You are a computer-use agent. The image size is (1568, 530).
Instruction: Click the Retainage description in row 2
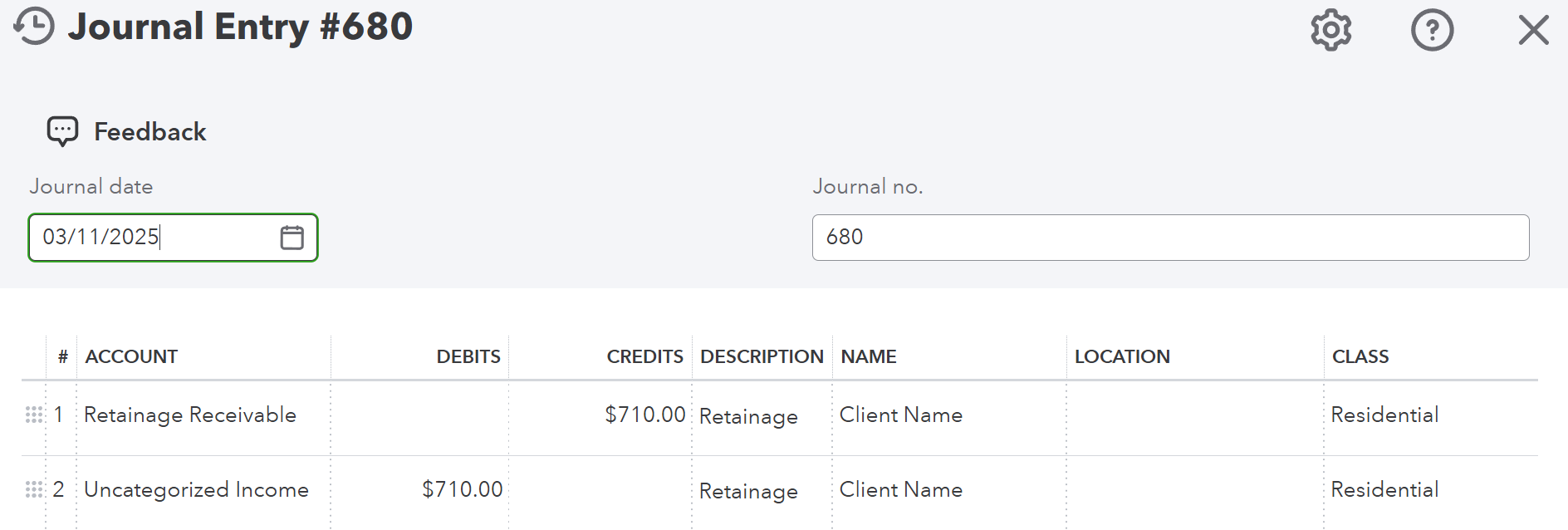click(748, 491)
